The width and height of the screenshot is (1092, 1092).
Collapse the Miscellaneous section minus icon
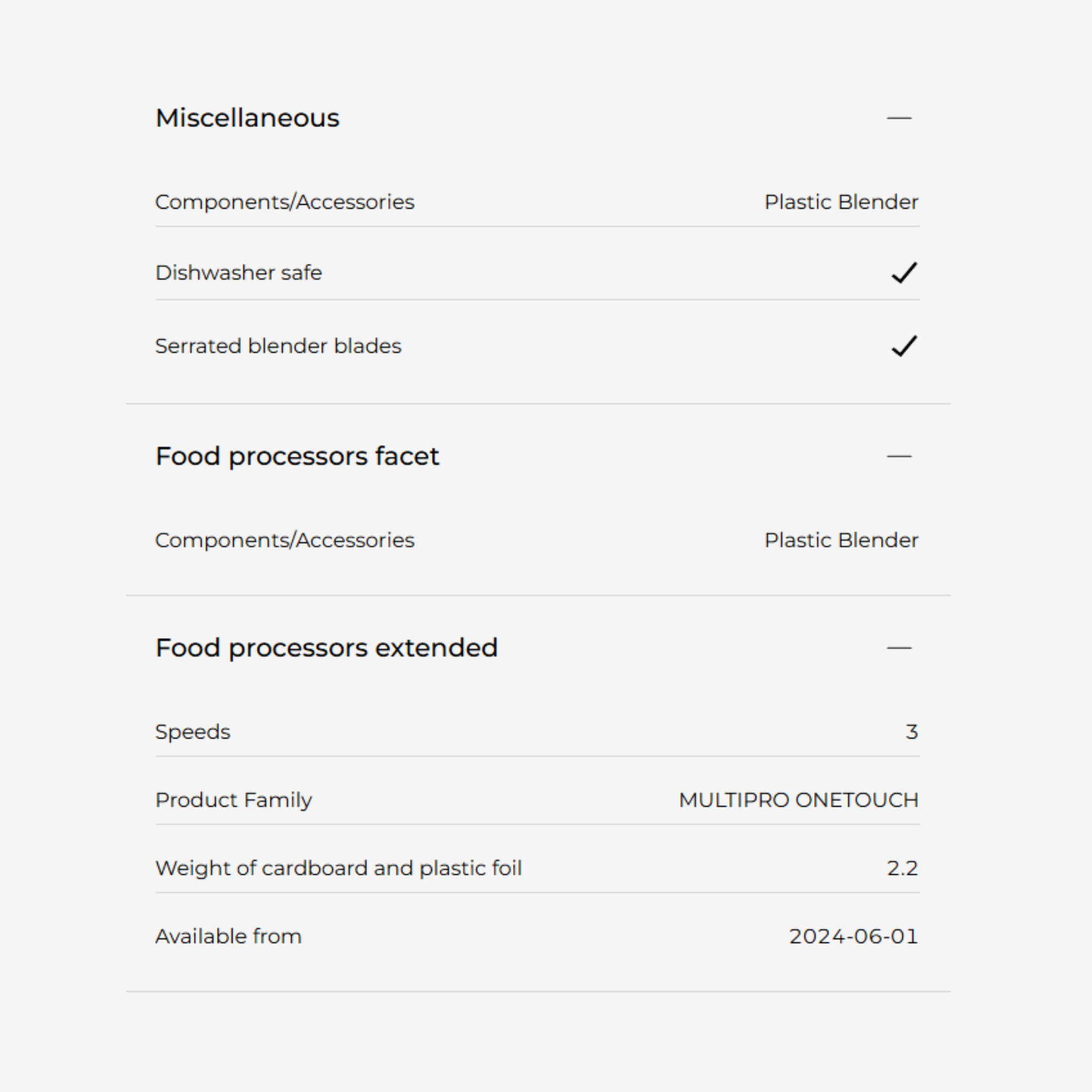(898, 118)
